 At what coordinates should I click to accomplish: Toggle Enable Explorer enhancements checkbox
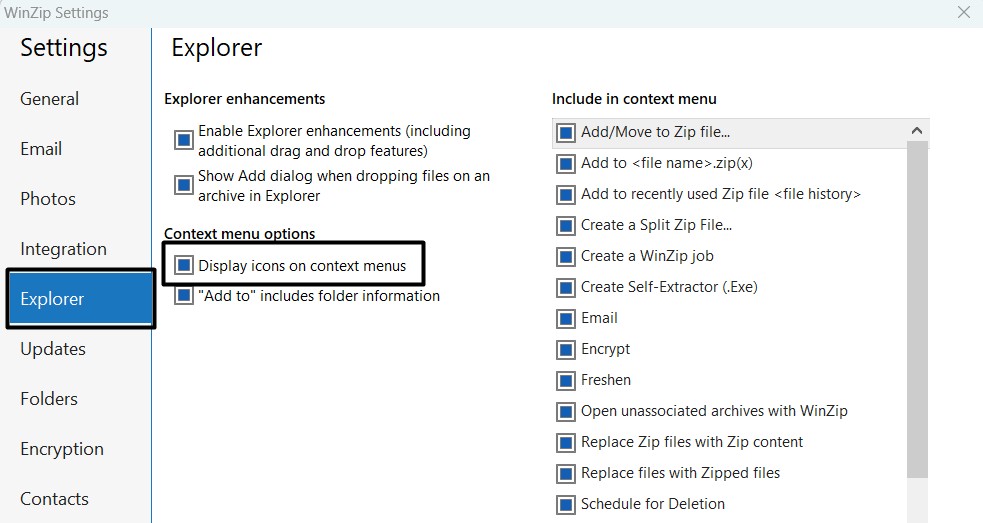tap(183, 140)
